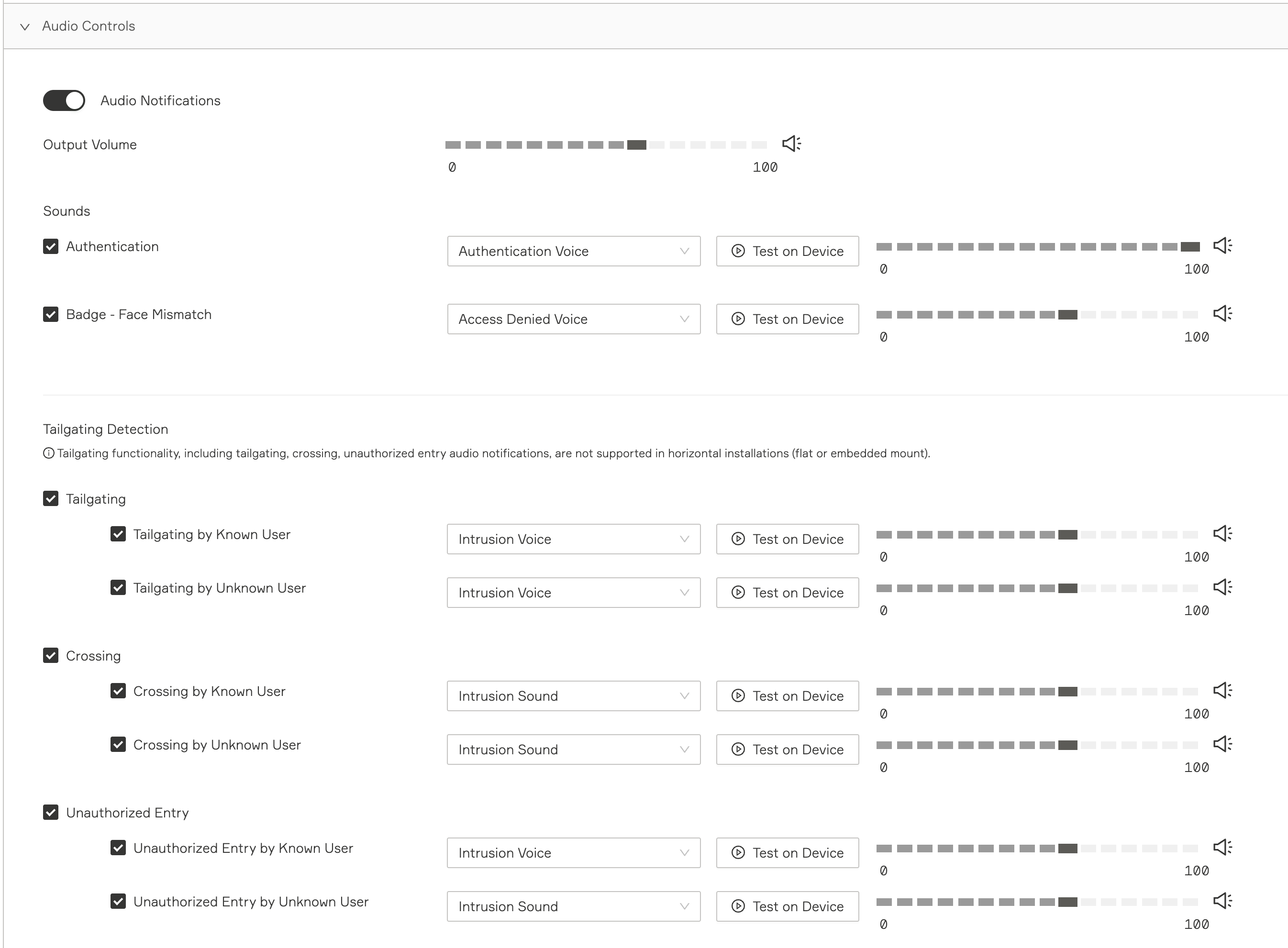1288x948 pixels.
Task: Open the Authentication Voice dropdown
Action: (x=573, y=251)
